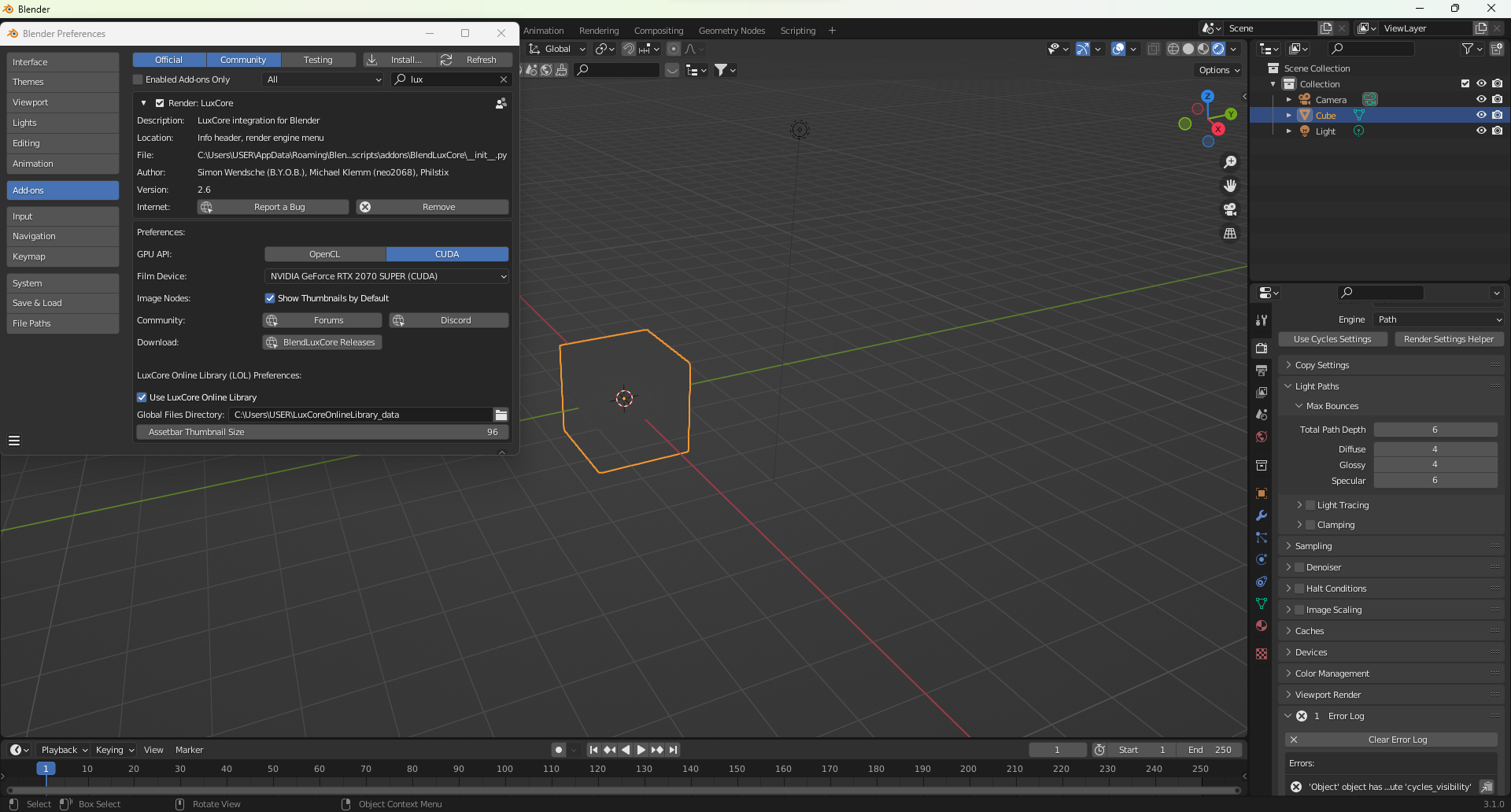Open Preferences hamburger menu icon
1511x812 pixels.
click(x=14, y=441)
